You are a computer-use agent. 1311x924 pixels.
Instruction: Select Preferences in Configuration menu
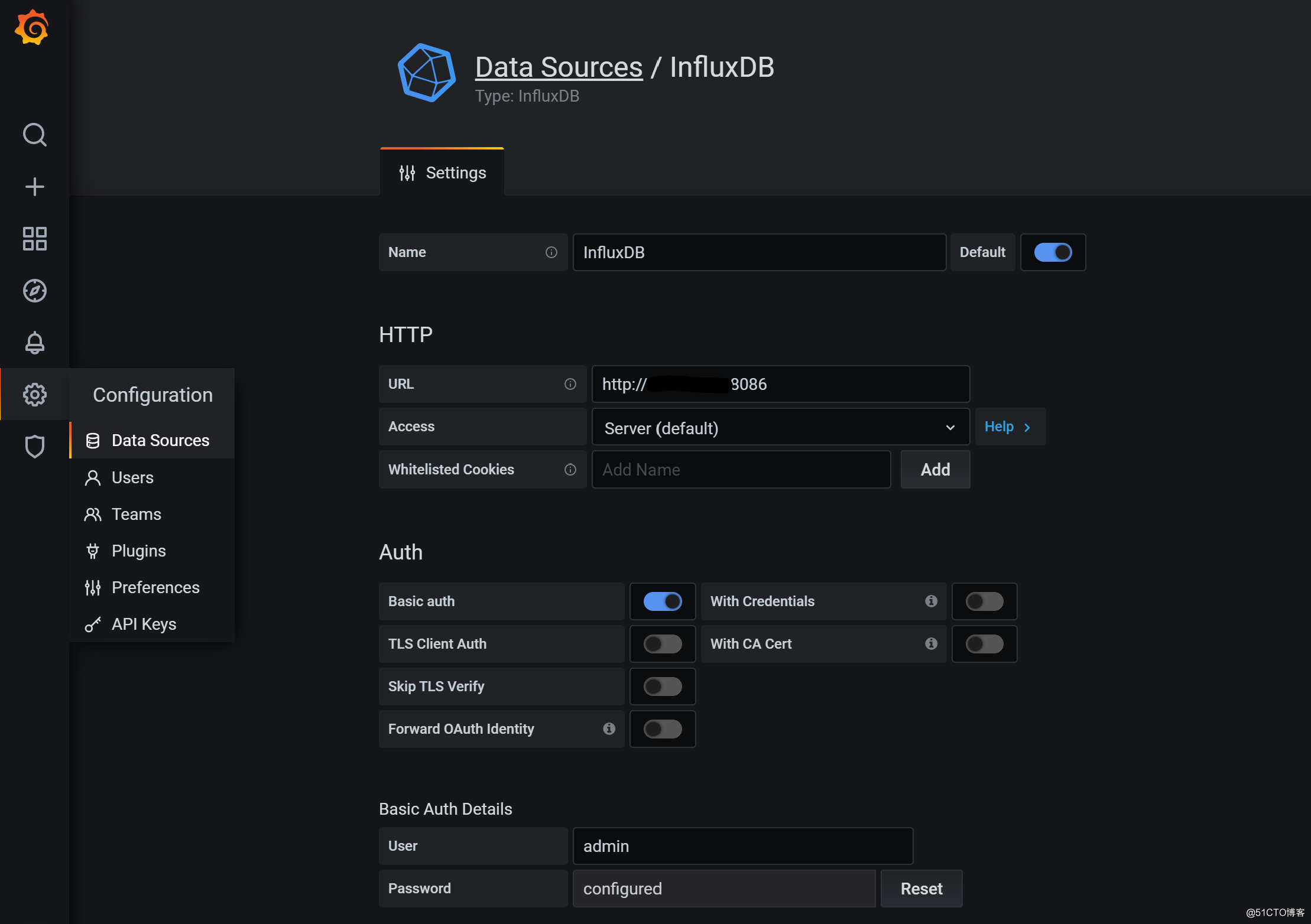(152, 587)
